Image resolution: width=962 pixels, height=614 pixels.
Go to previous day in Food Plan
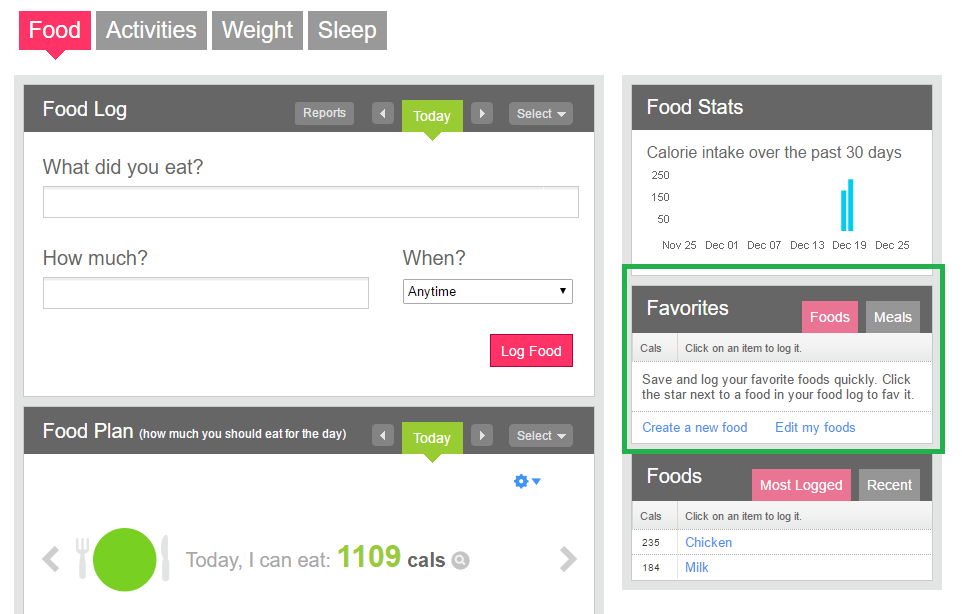(x=383, y=436)
